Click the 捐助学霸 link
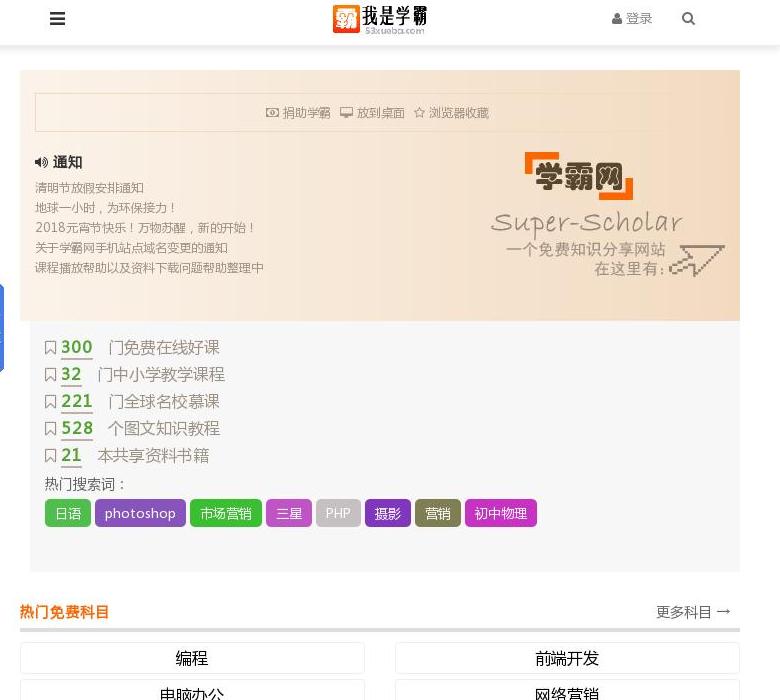Viewport: 780px width, 700px height. (298, 113)
